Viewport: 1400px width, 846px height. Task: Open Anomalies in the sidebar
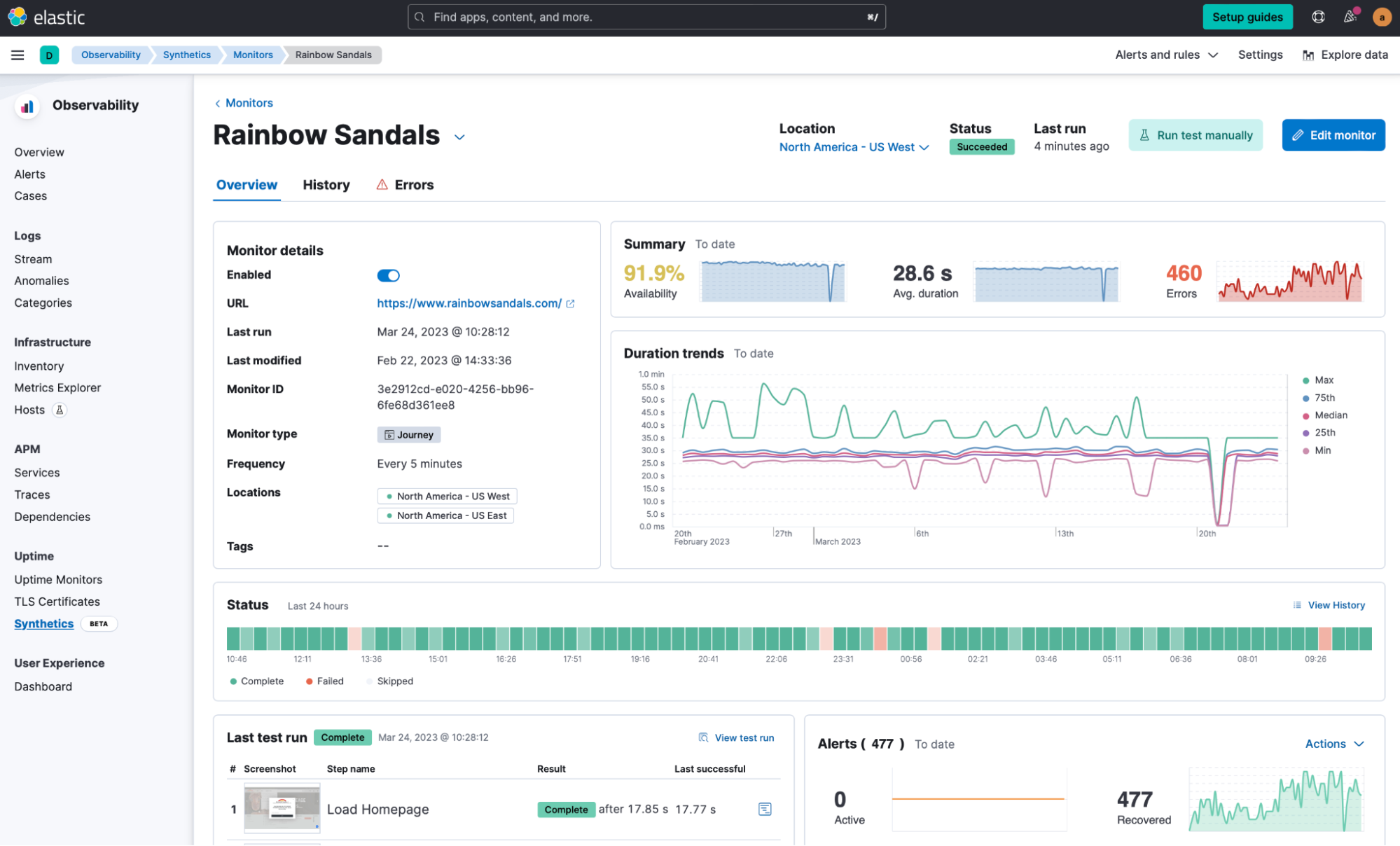click(x=41, y=281)
